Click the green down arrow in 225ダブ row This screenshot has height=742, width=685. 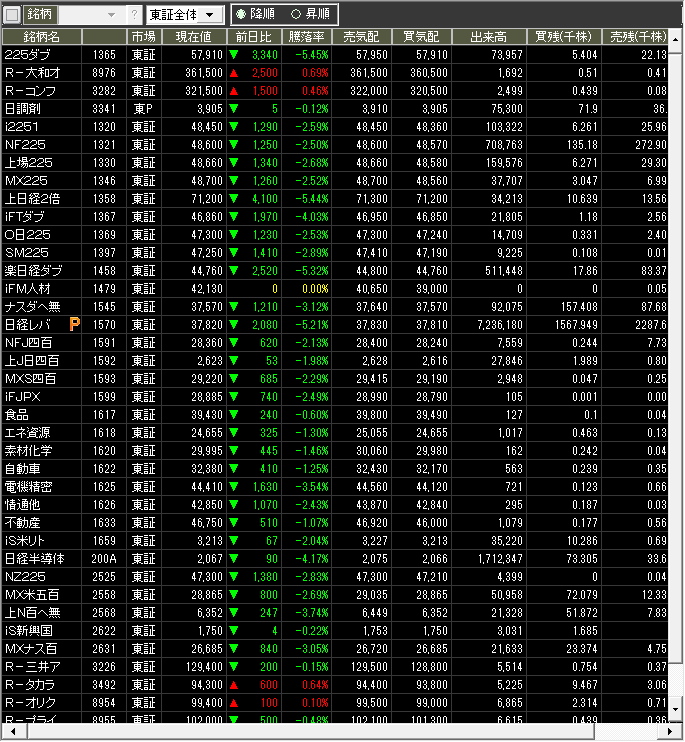pyautogui.click(x=233, y=54)
